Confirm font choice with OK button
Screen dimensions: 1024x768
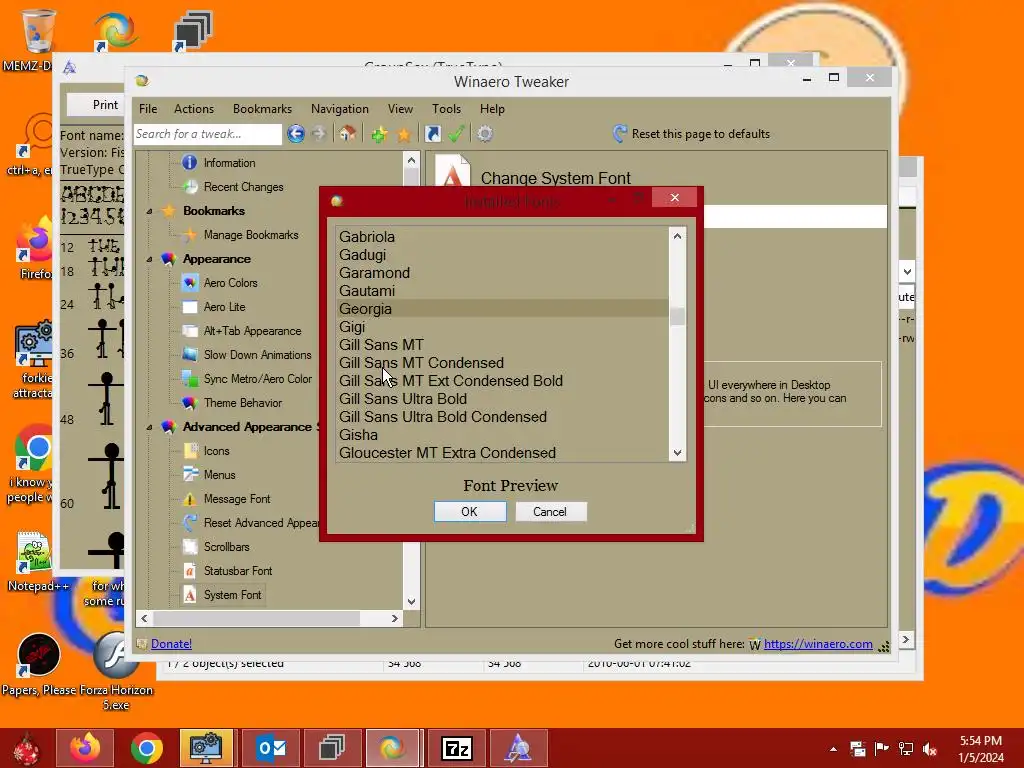470,511
